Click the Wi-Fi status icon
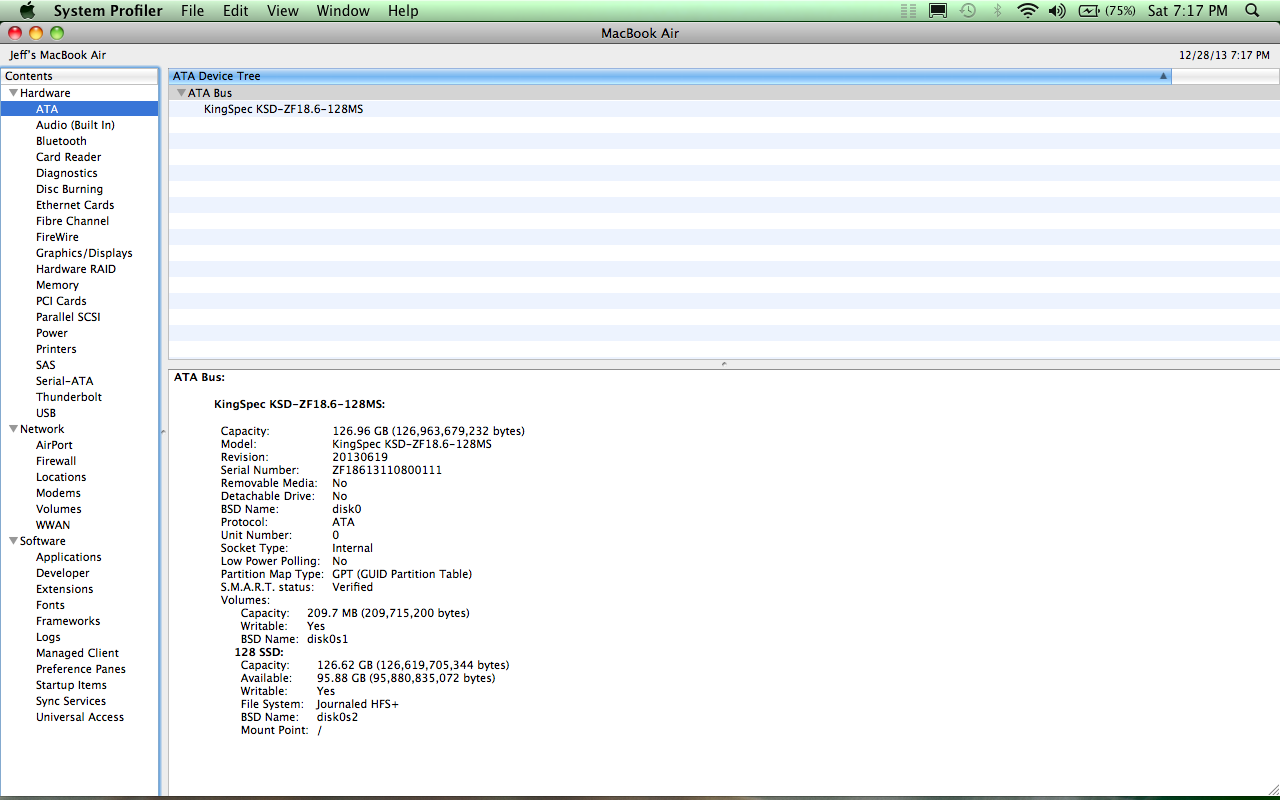The height and width of the screenshot is (800, 1280). [x=1027, y=11]
